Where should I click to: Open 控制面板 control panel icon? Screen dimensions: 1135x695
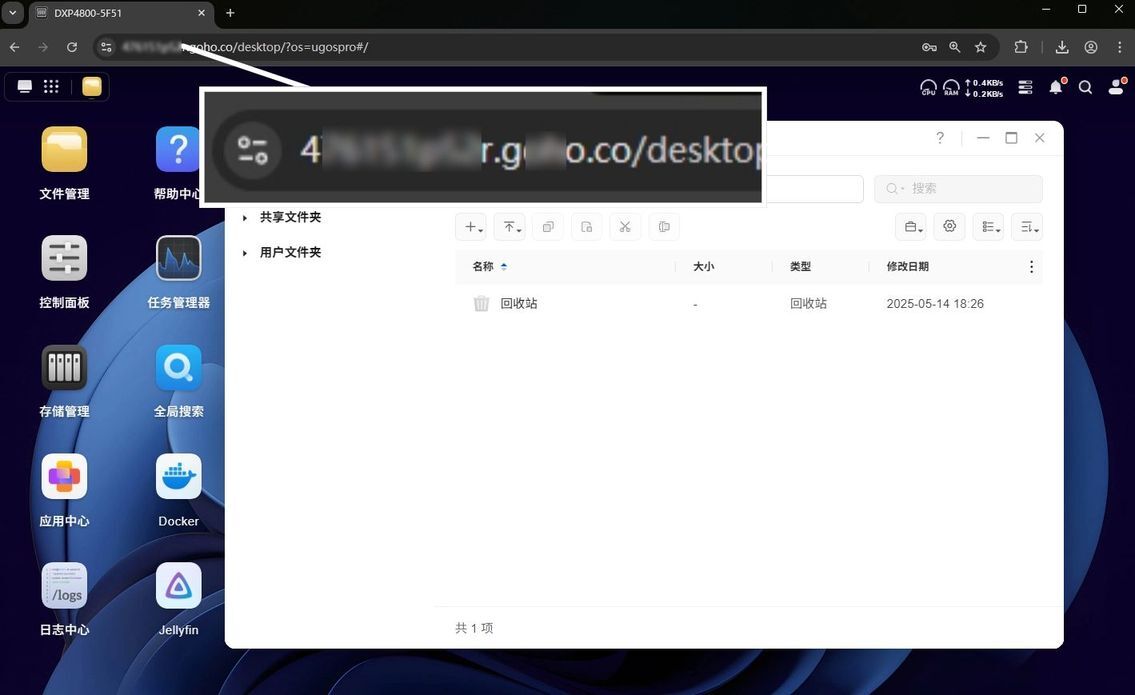(x=64, y=258)
